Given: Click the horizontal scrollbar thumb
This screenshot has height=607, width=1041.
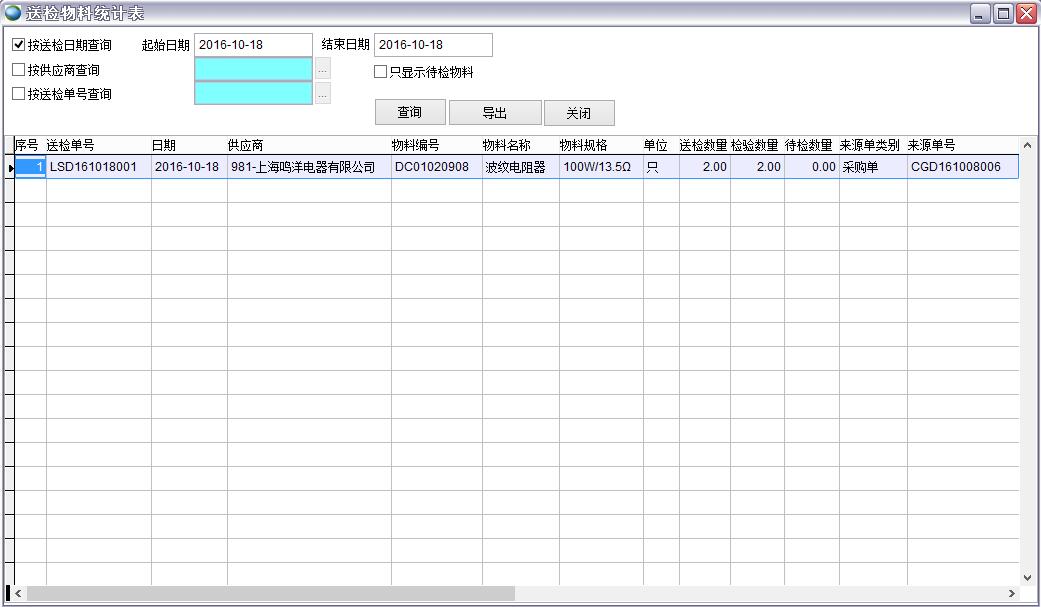Looking at the screenshot, I should (x=270, y=594).
